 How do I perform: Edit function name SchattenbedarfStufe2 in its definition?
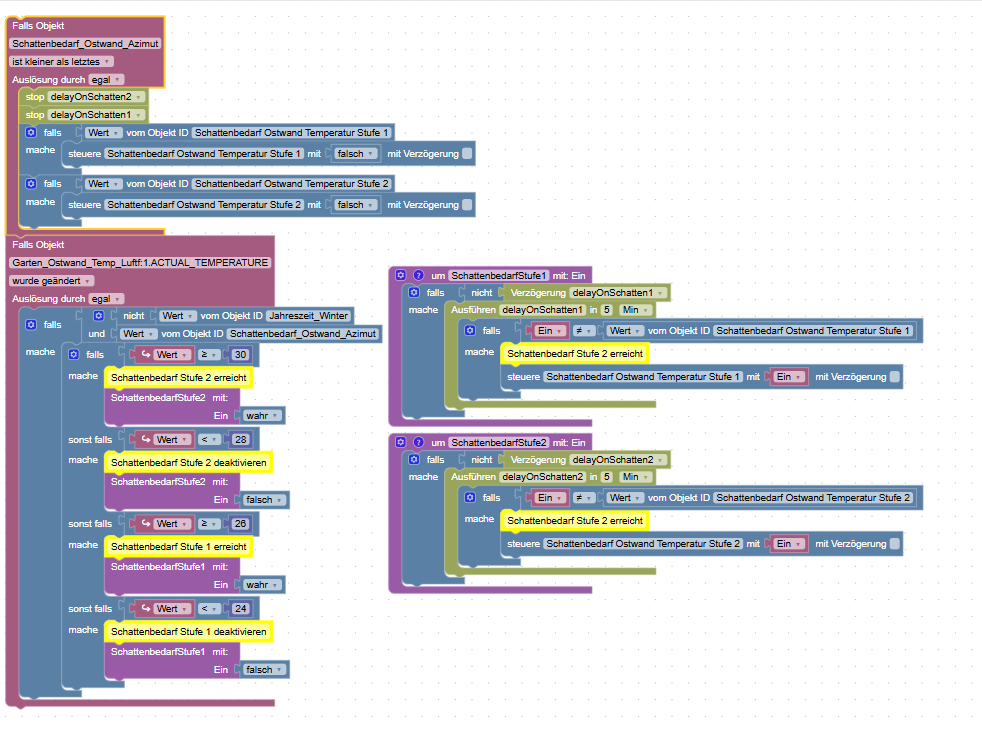[x=499, y=442]
